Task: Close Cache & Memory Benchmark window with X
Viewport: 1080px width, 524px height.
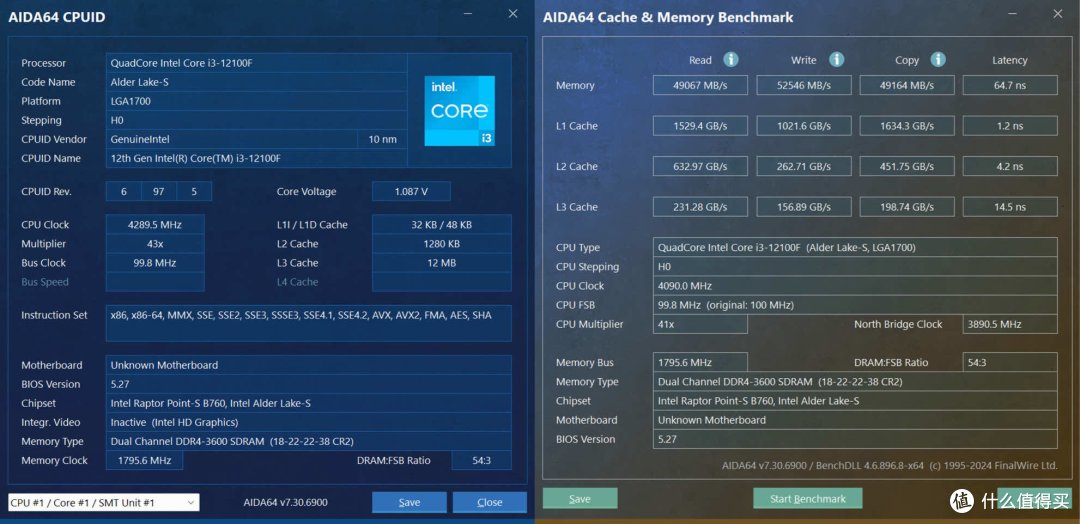Action: (x=1058, y=14)
